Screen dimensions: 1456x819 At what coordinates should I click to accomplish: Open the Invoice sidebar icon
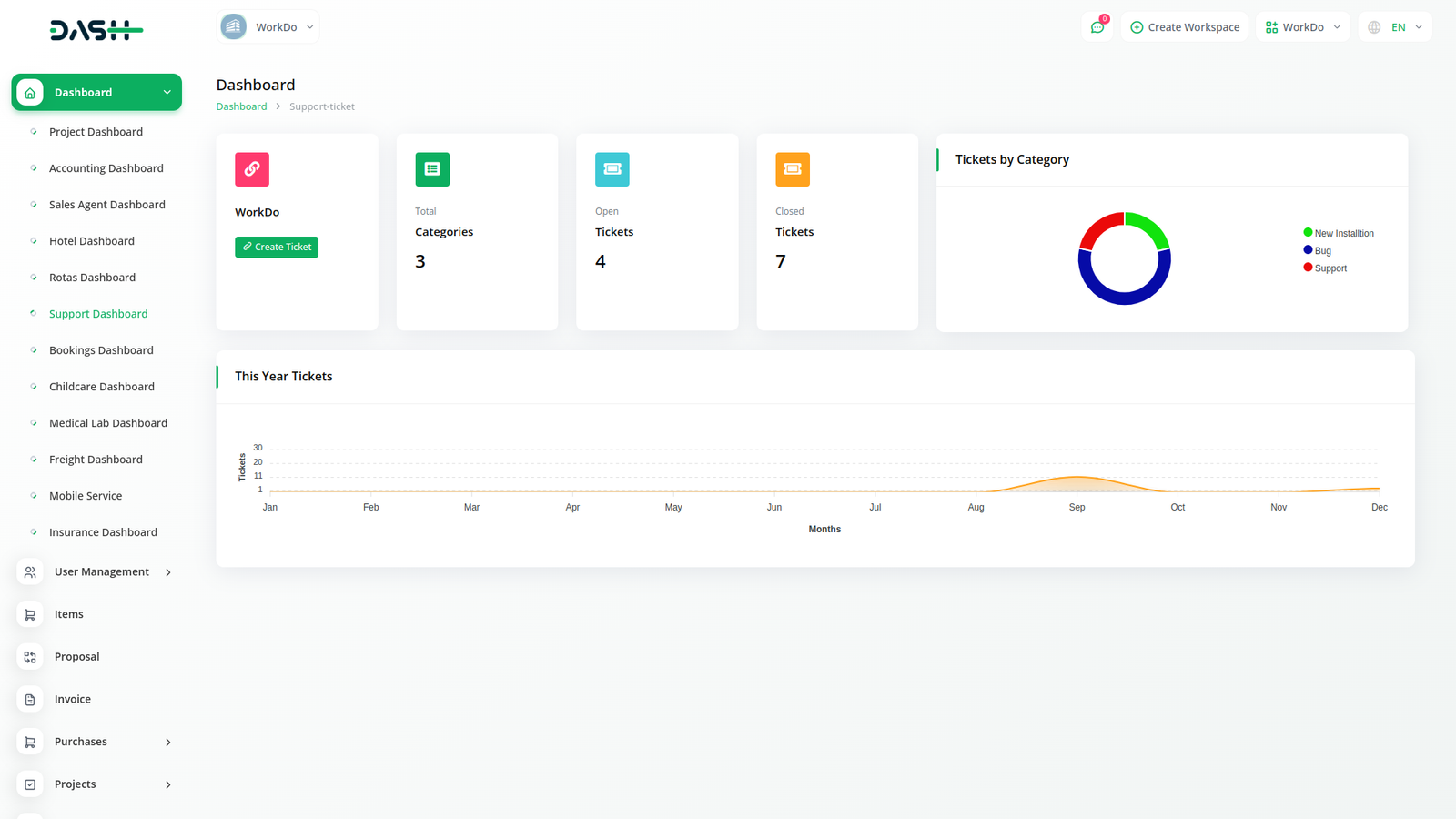click(x=30, y=700)
